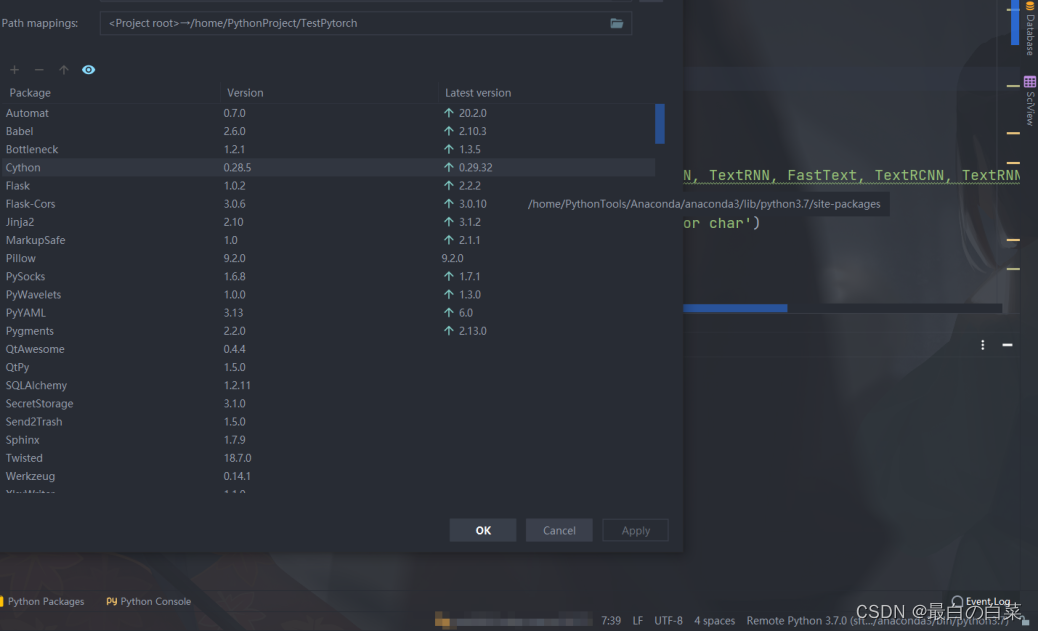Click the Twisted version 18.7.0 cell
Viewport: 1038px width, 631px height.
[237, 458]
